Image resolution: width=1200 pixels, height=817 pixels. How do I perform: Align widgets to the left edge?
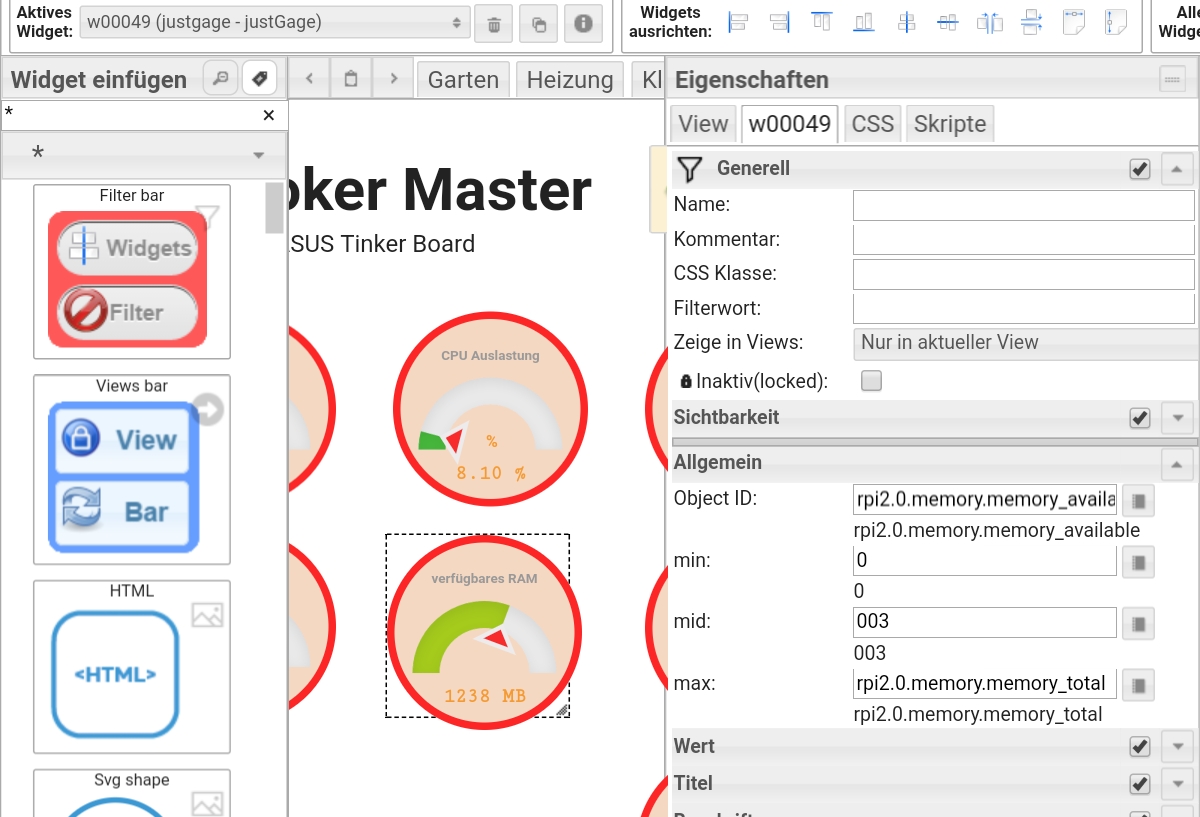(x=738, y=22)
